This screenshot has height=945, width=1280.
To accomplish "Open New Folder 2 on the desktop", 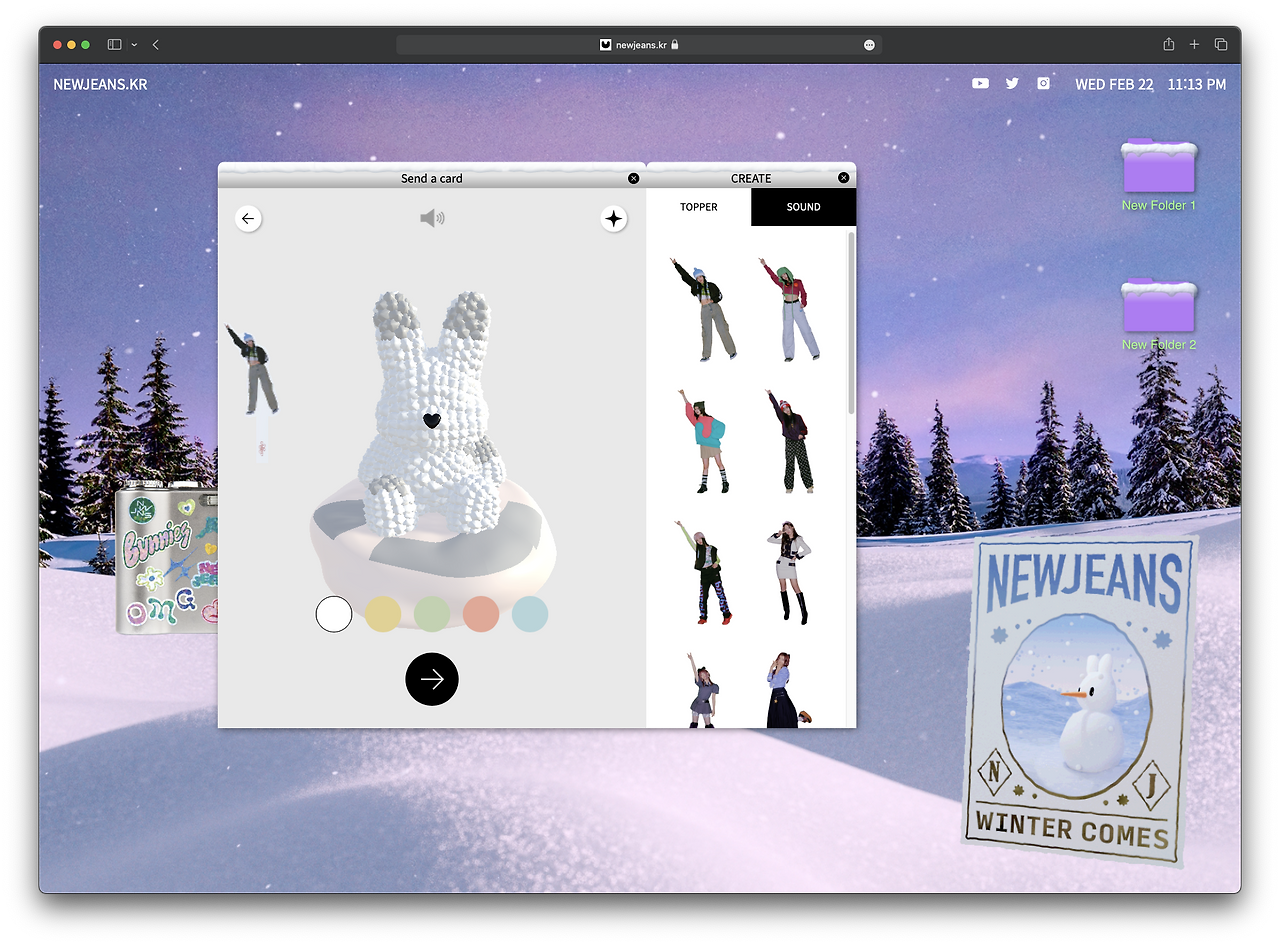I will (1159, 314).
